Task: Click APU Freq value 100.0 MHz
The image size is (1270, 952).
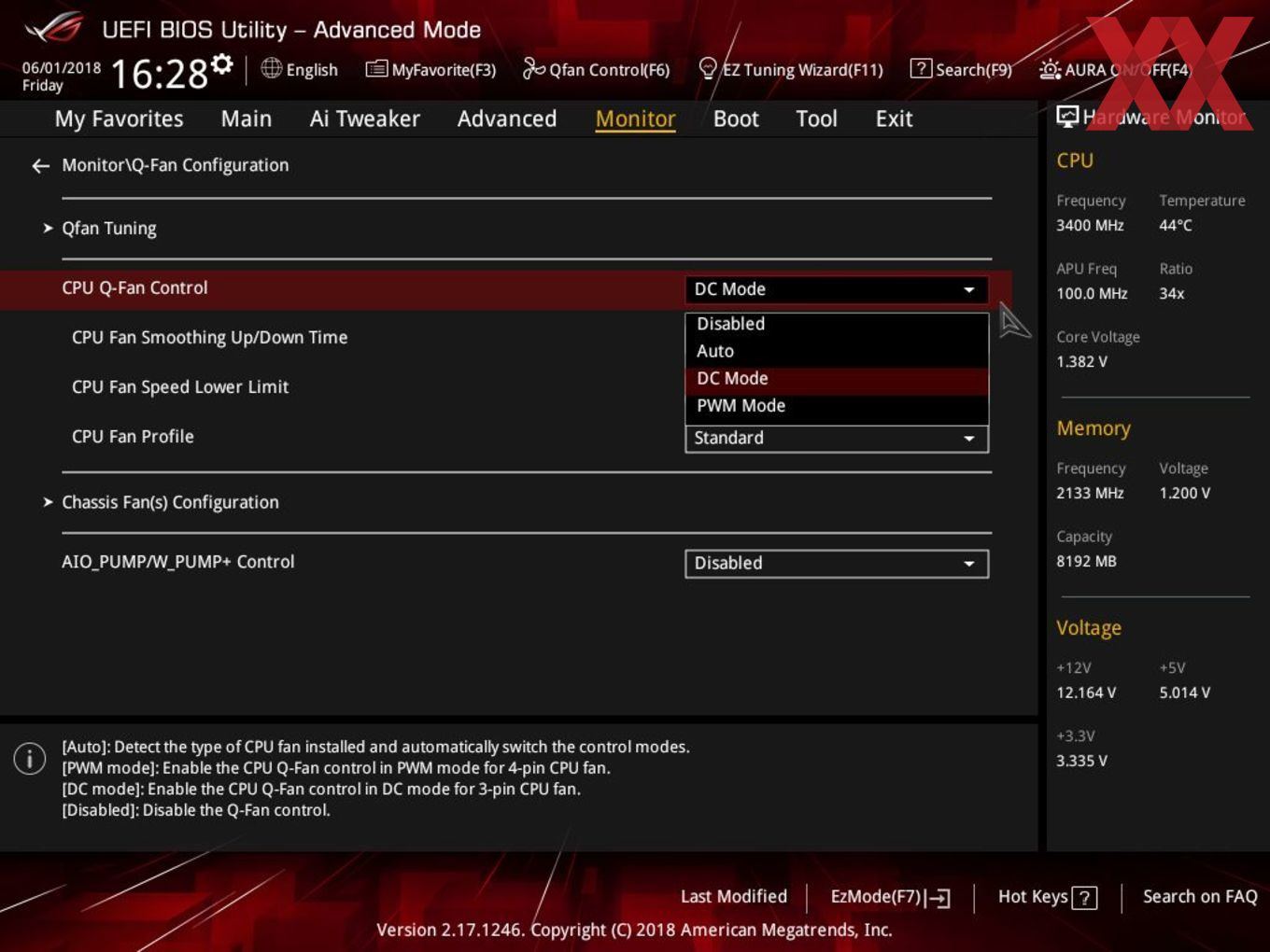Action: [x=1092, y=293]
